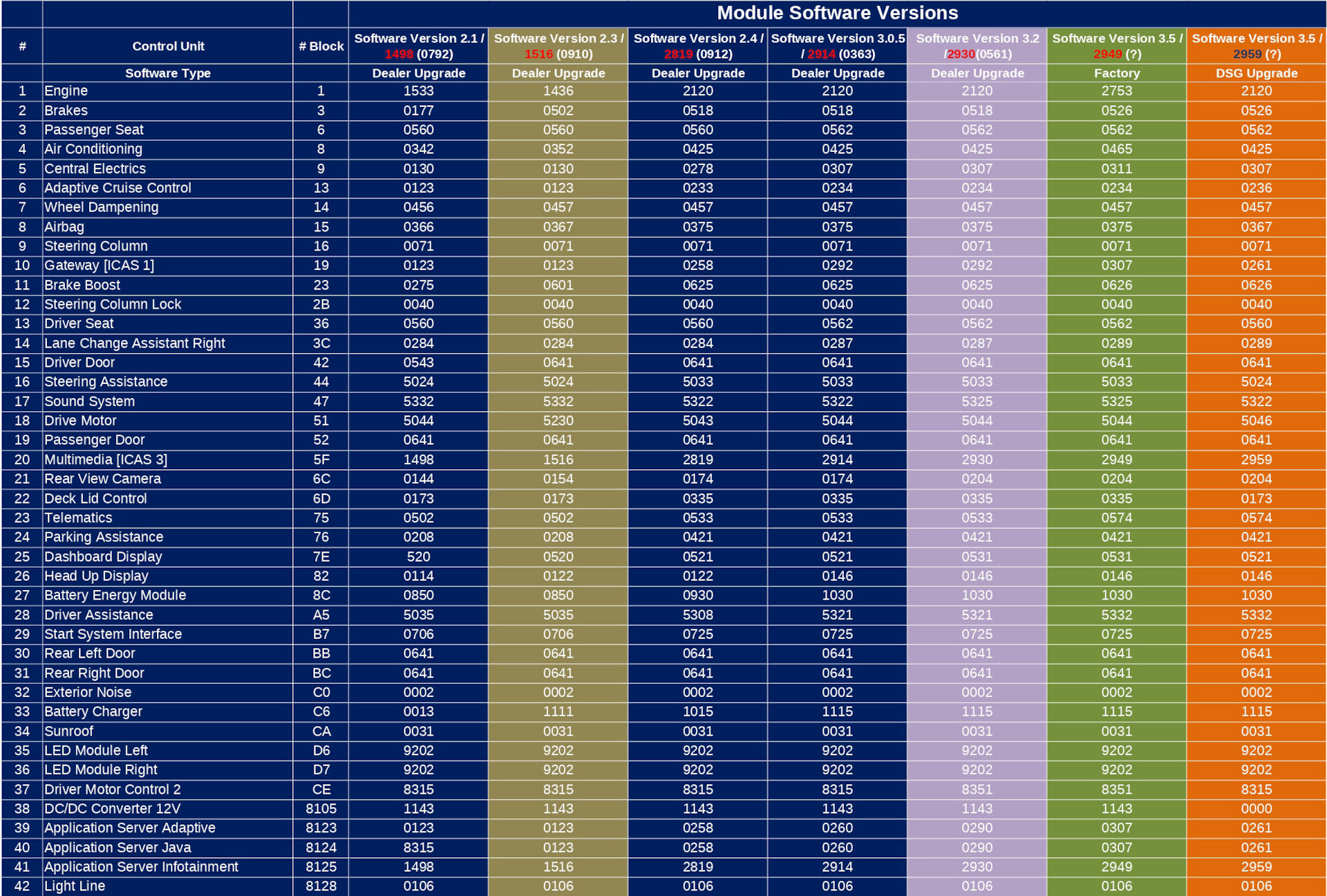Click the # Block column header

(x=321, y=46)
